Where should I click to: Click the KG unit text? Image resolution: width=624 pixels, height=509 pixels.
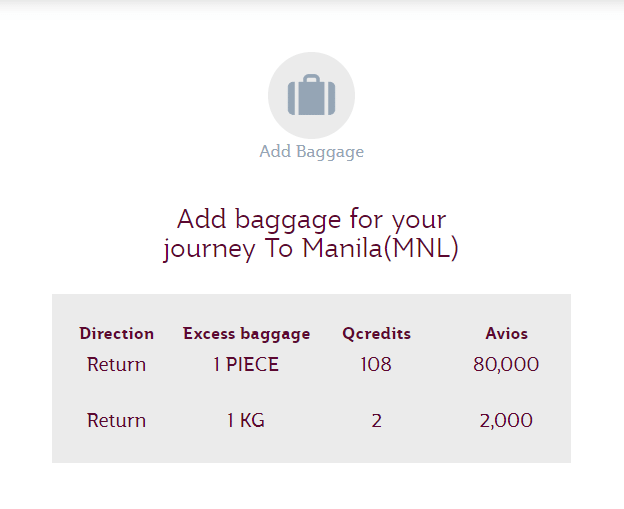click(253, 421)
